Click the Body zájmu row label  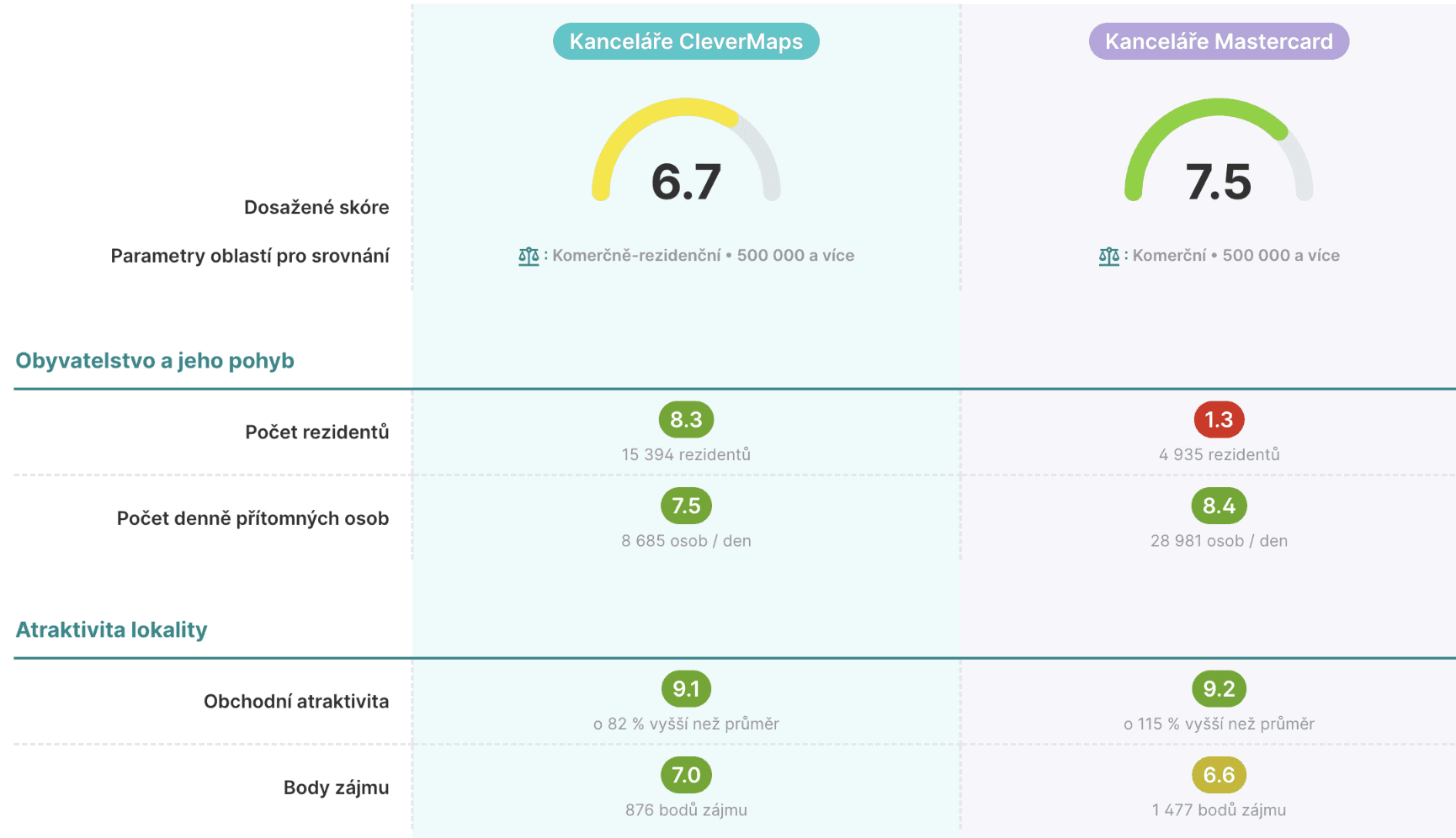[x=336, y=788]
